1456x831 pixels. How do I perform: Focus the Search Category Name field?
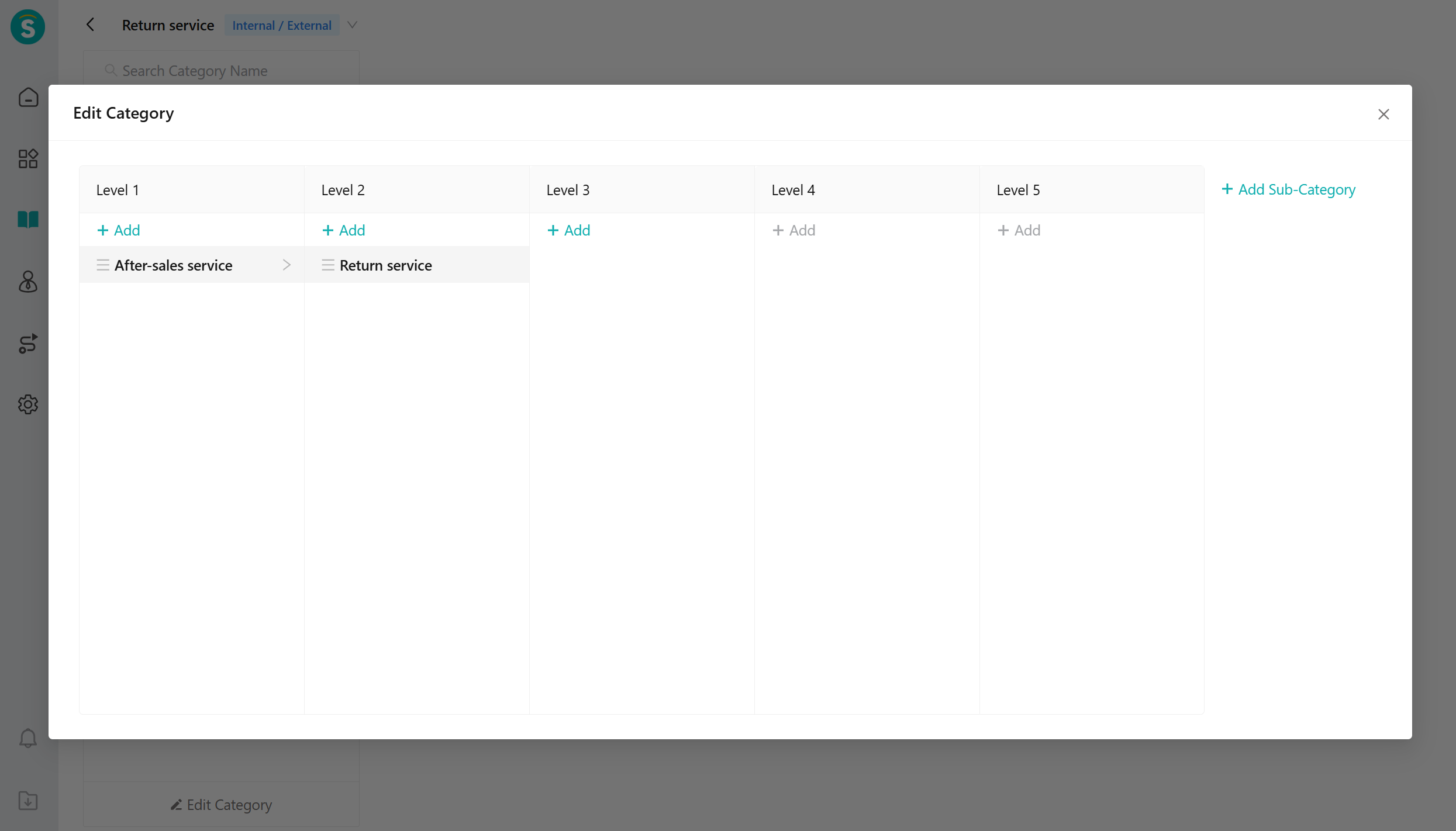point(221,70)
